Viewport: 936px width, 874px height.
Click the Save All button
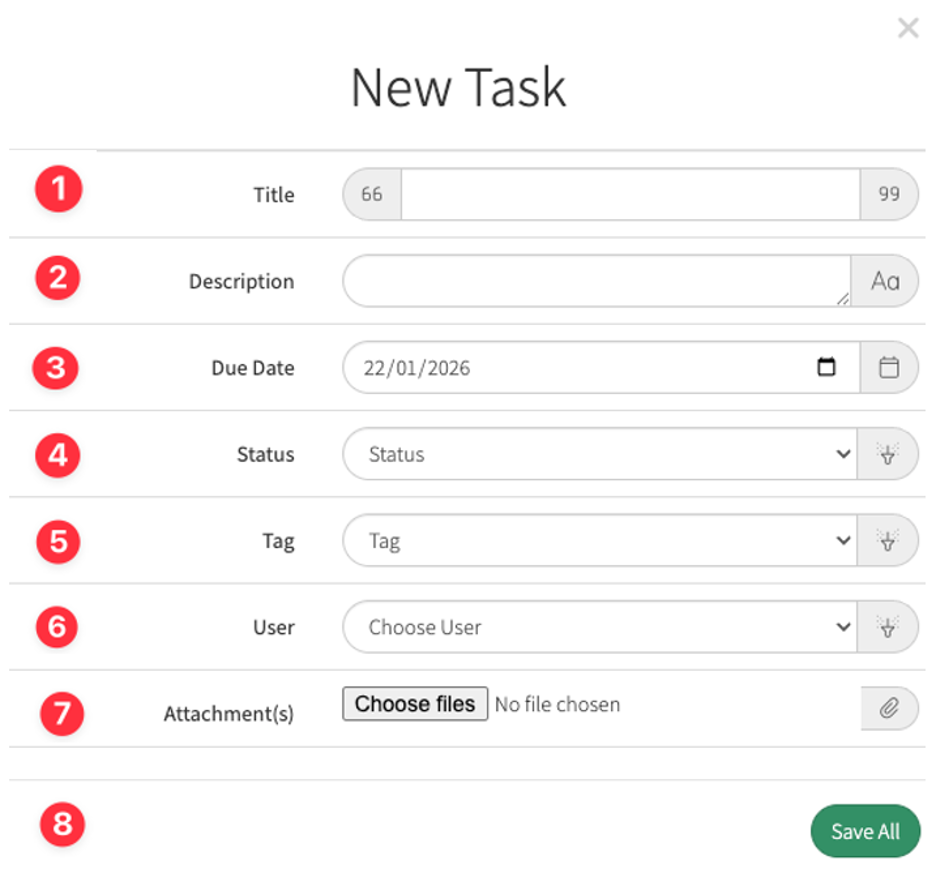[865, 831]
